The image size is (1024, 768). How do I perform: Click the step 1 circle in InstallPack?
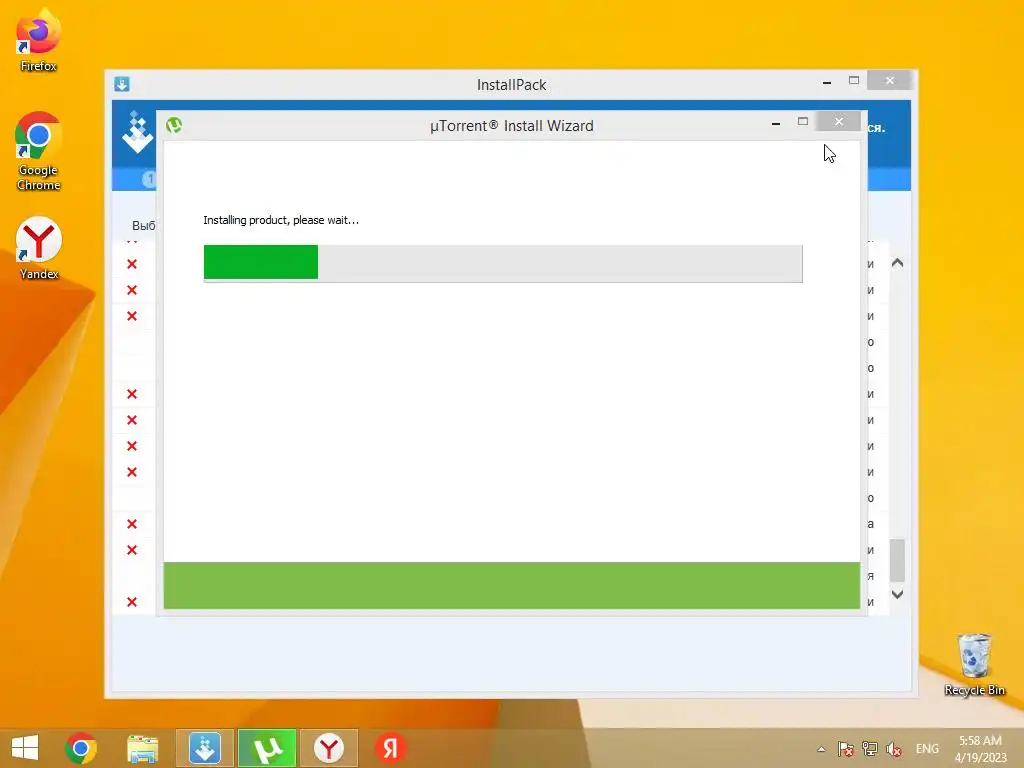(150, 178)
